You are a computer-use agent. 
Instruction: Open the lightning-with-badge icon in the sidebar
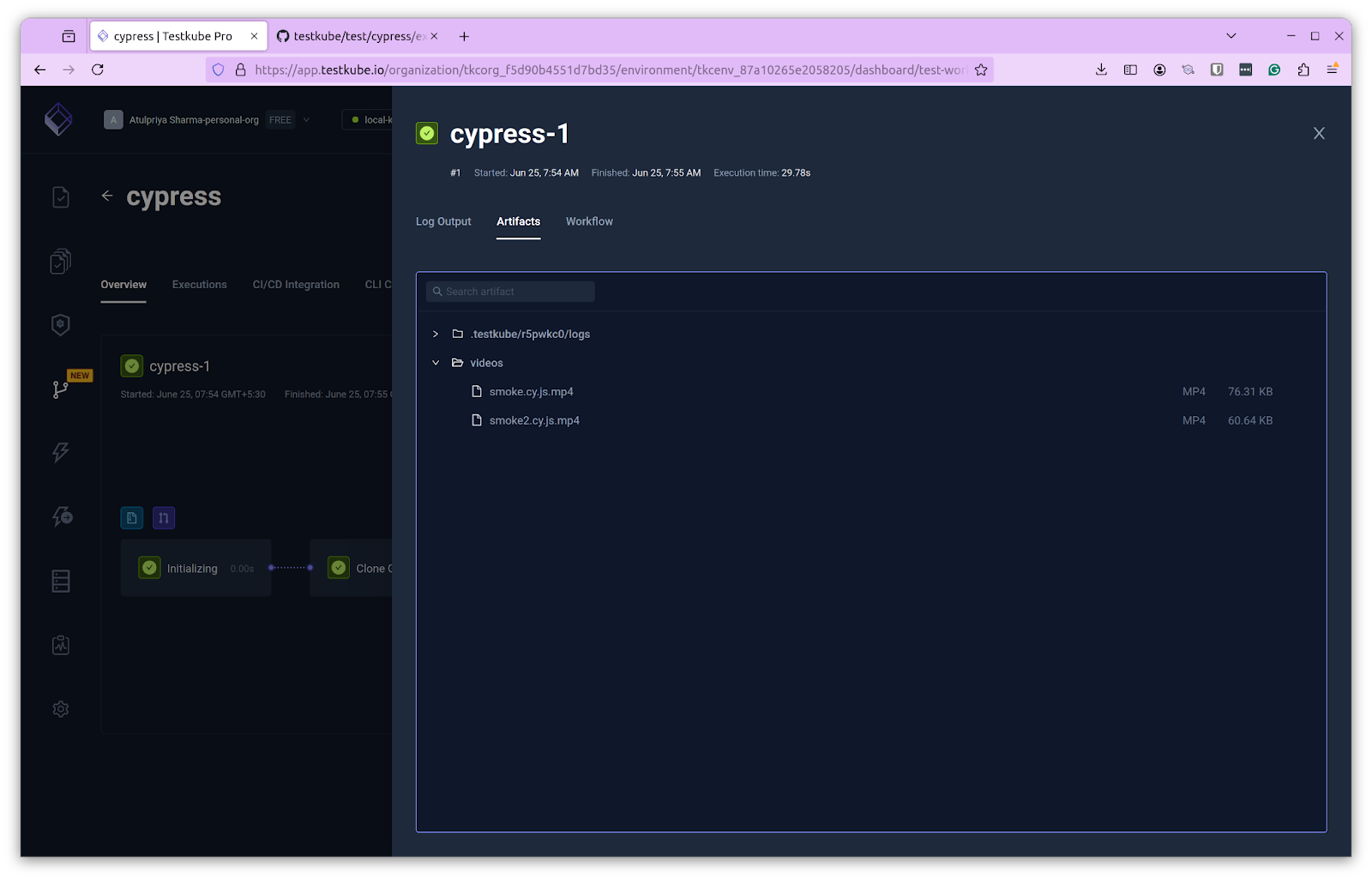(62, 516)
